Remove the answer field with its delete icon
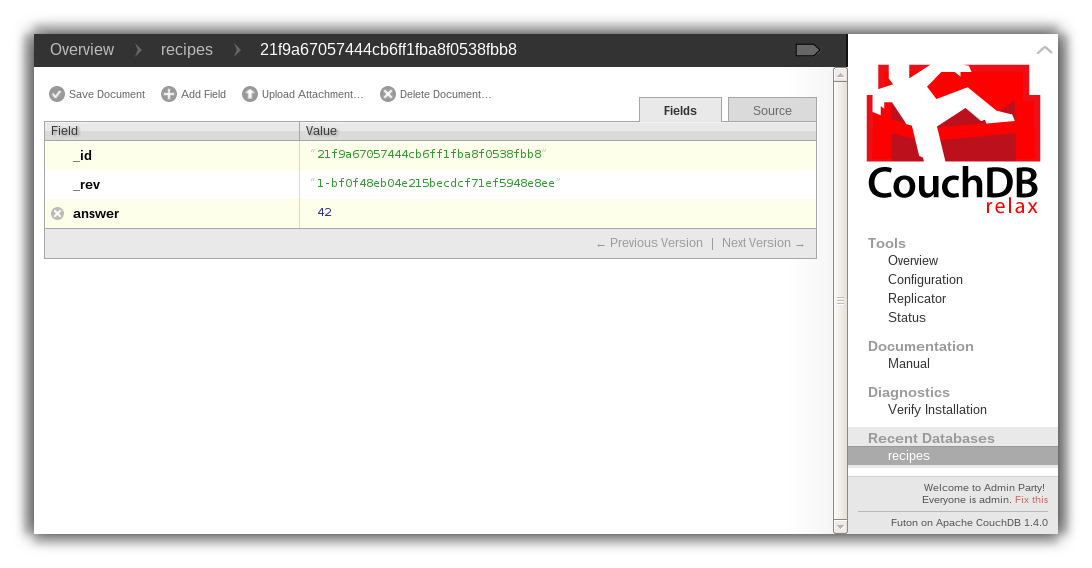 pyautogui.click(x=58, y=214)
